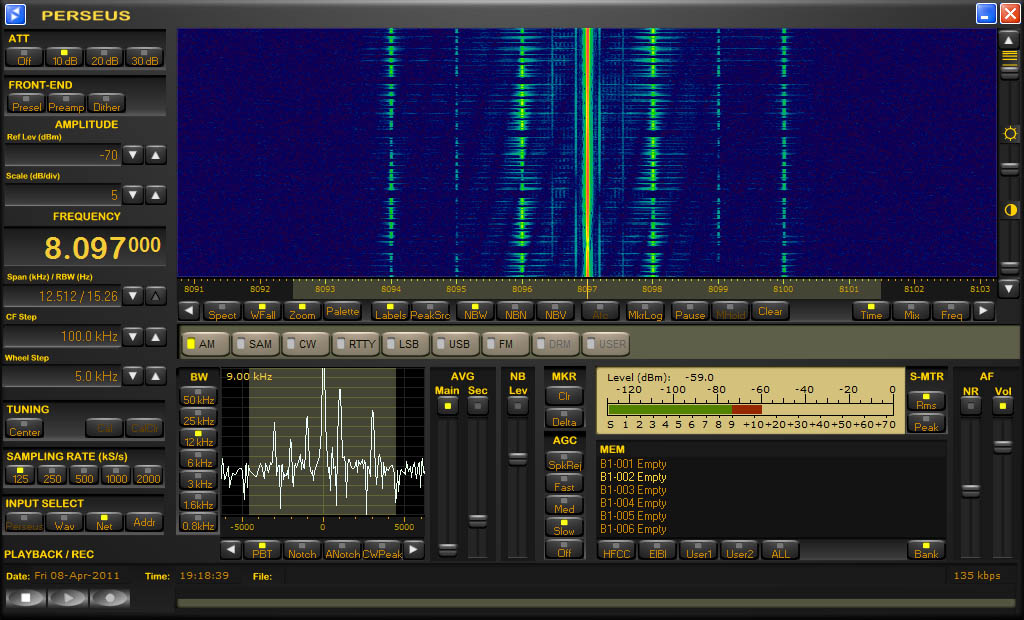
Task: Select 250 kS/s sampling rate
Action: (x=52, y=475)
